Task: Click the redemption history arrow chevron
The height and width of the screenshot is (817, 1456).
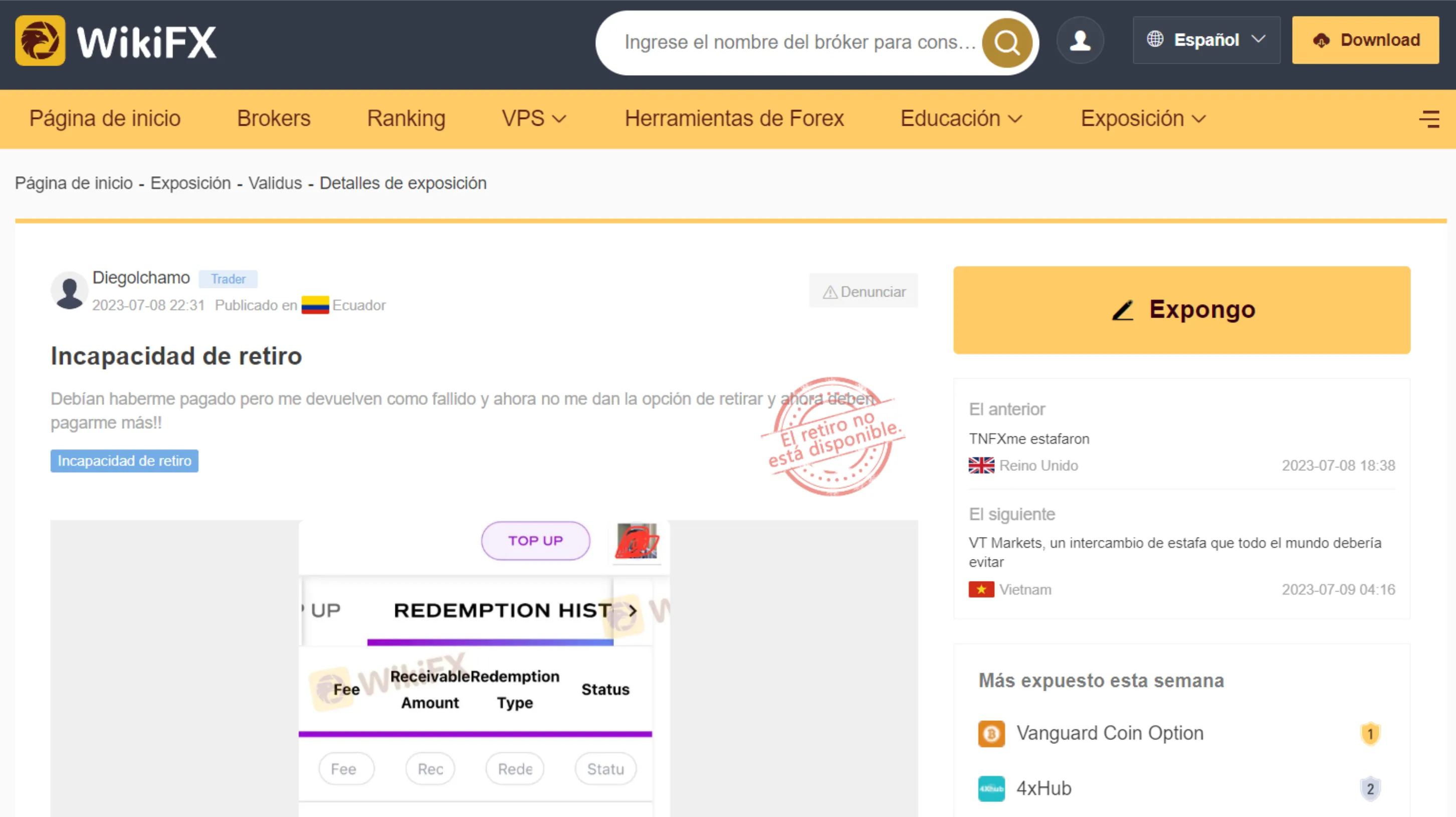Action: tap(633, 611)
